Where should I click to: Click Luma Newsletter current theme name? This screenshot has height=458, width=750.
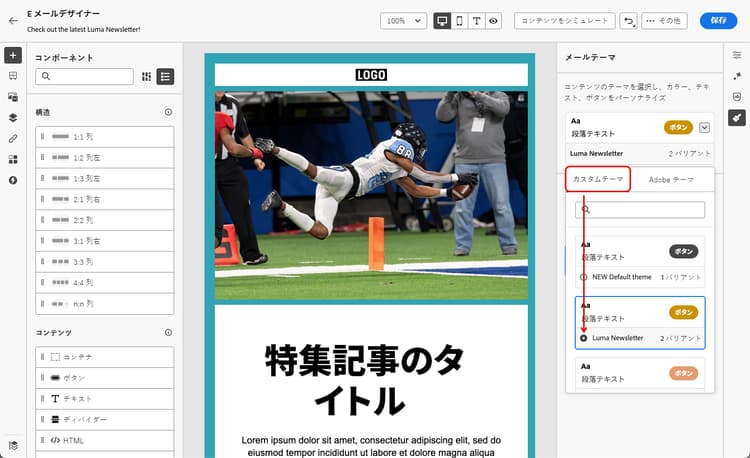click(x=596, y=153)
